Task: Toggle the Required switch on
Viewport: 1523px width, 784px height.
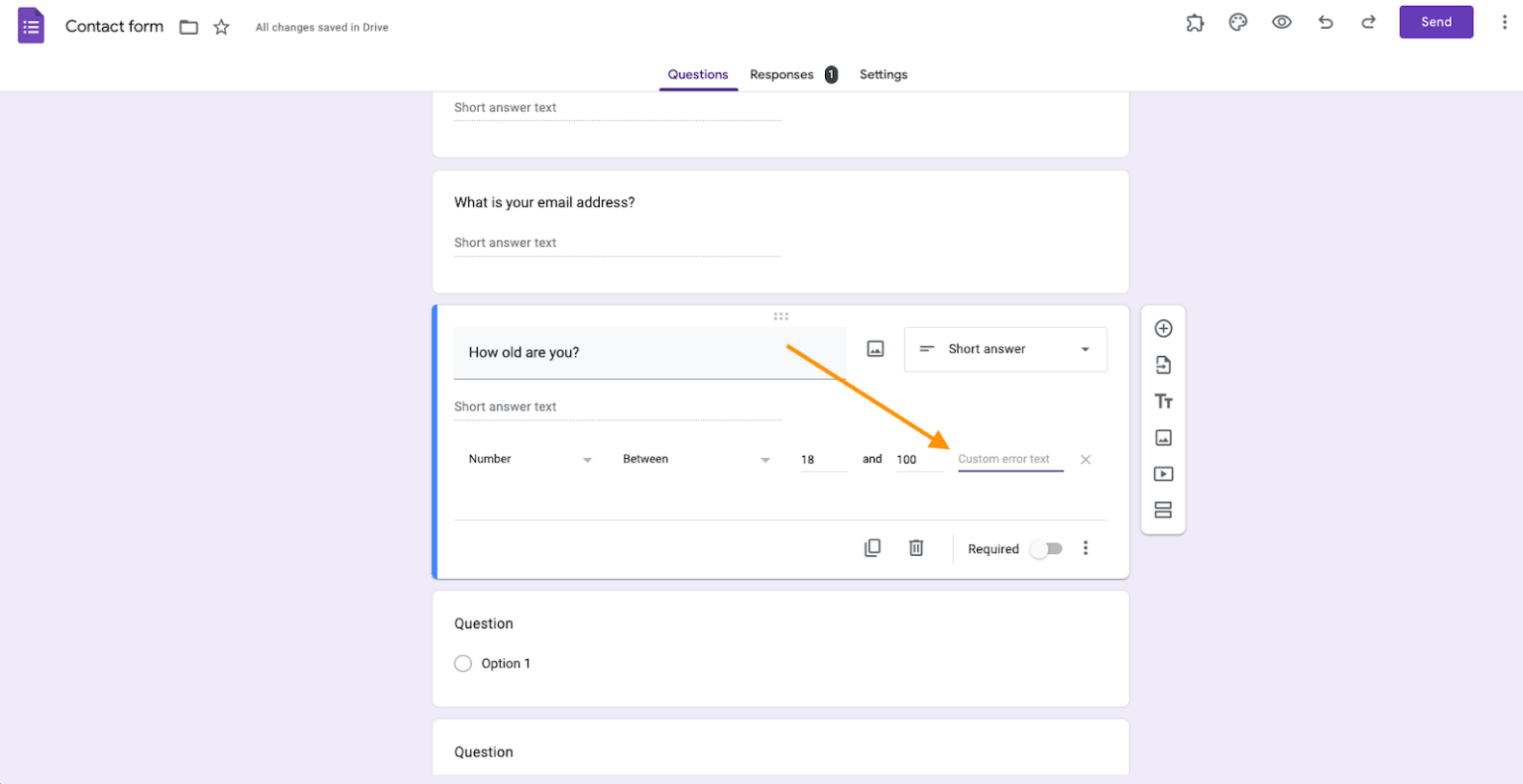Action: [1046, 548]
